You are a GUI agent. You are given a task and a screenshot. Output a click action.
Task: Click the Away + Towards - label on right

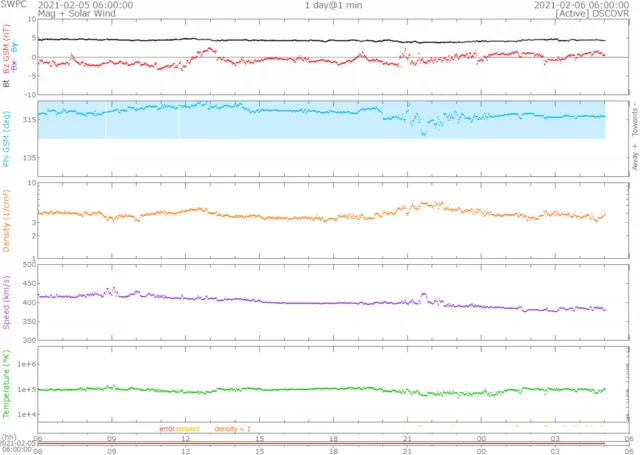pos(633,137)
